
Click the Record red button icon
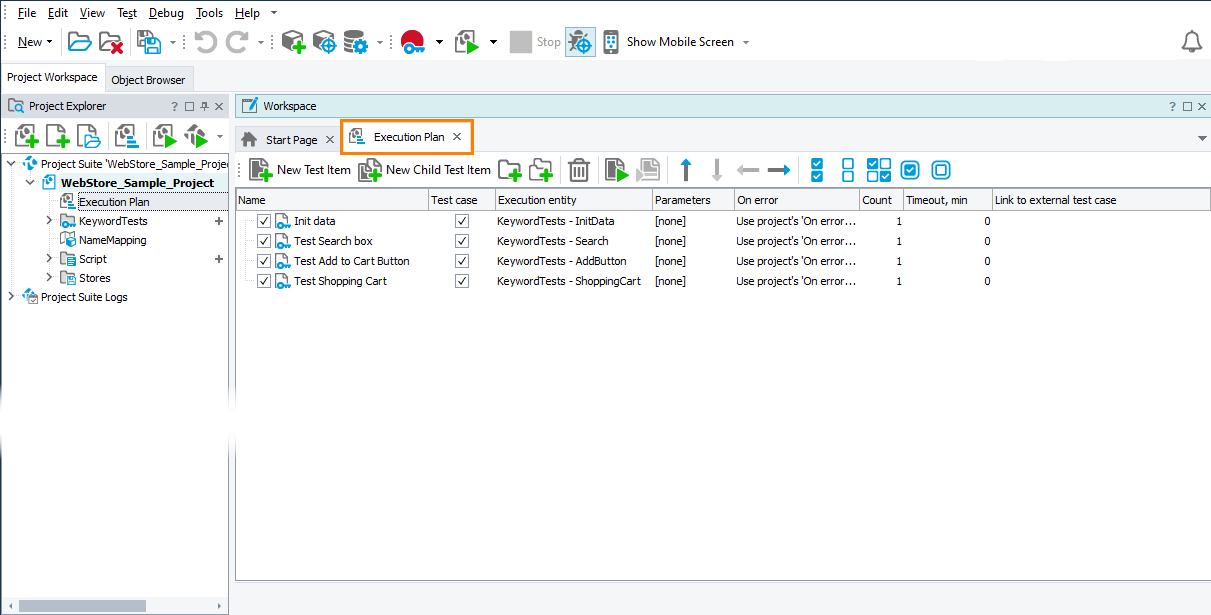(x=412, y=42)
